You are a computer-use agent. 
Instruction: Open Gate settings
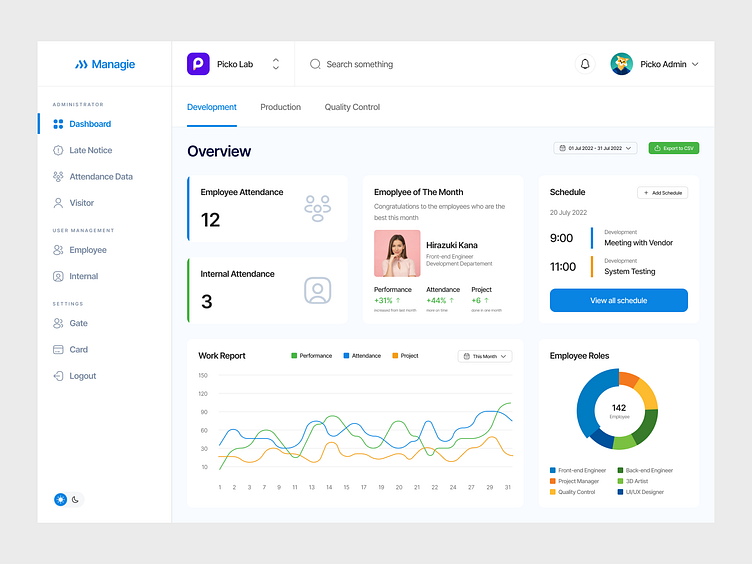coord(78,323)
